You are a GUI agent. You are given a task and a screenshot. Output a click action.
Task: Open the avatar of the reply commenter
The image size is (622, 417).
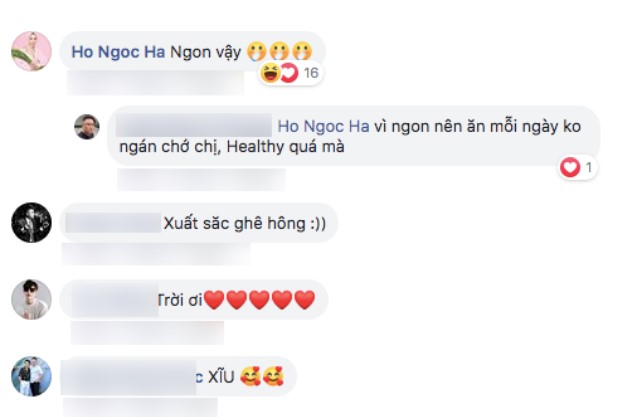[86, 127]
